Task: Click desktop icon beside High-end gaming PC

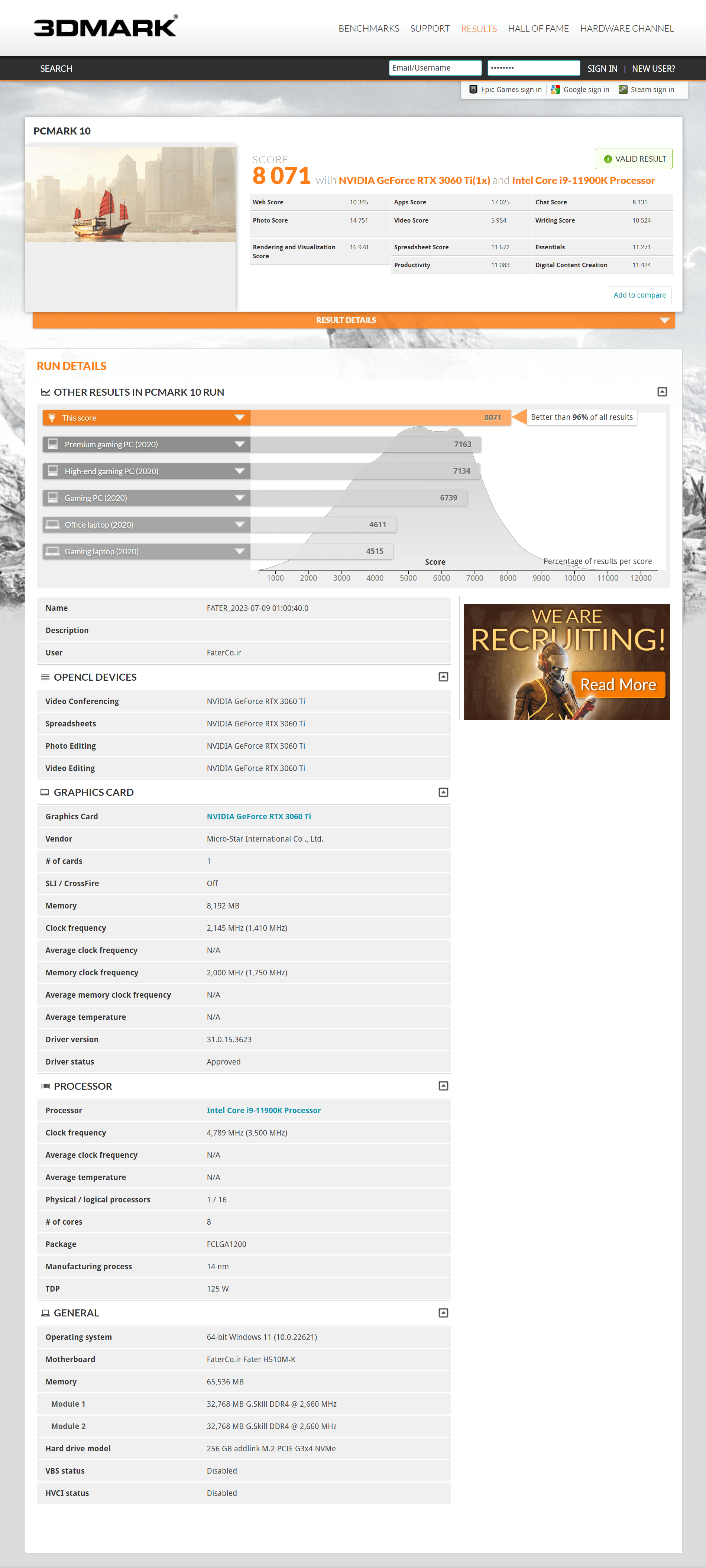Action: pos(53,471)
